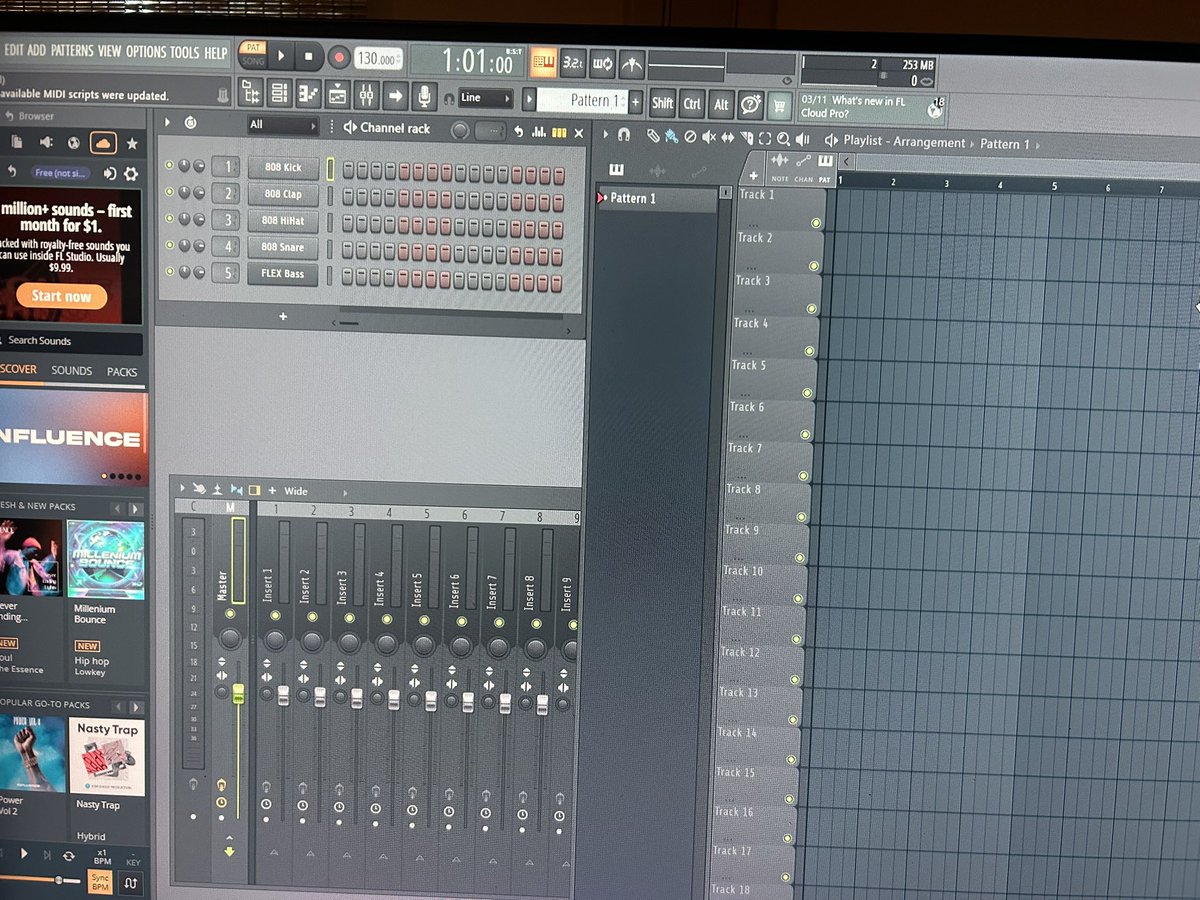This screenshot has height=900, width=1200.
Task: Open the Wide mixer layout dropdown
Action: click(x=315, y=492)
